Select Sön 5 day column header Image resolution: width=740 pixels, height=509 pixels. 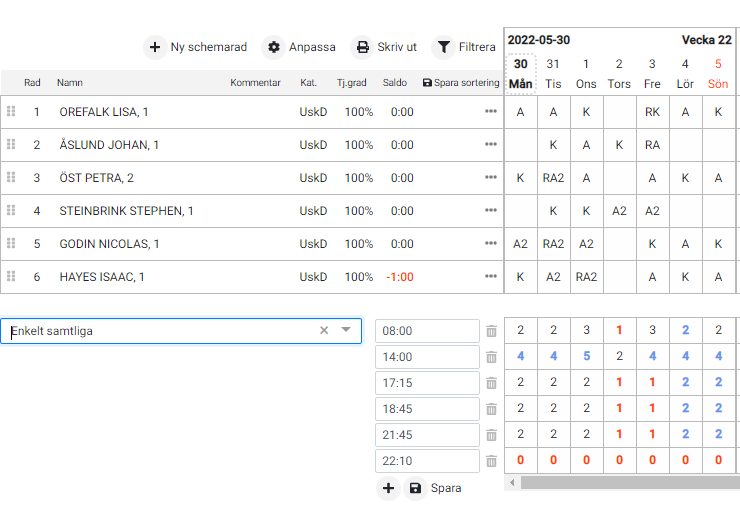[x=718, y=74]
